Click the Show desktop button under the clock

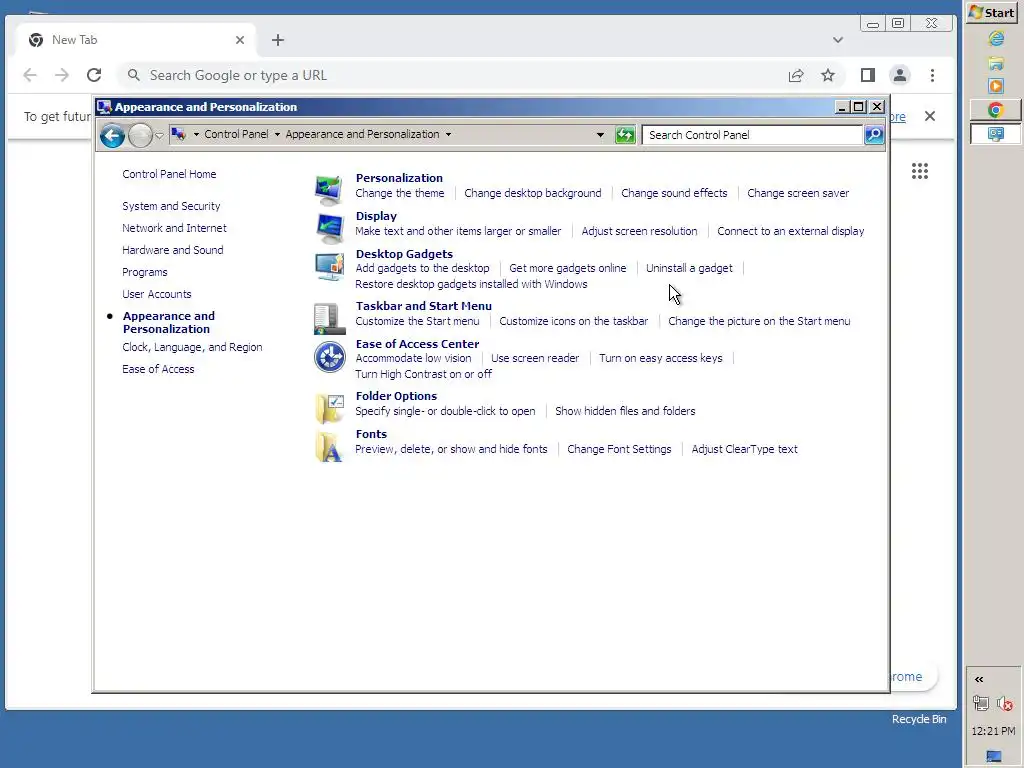(x=993, y=756)
